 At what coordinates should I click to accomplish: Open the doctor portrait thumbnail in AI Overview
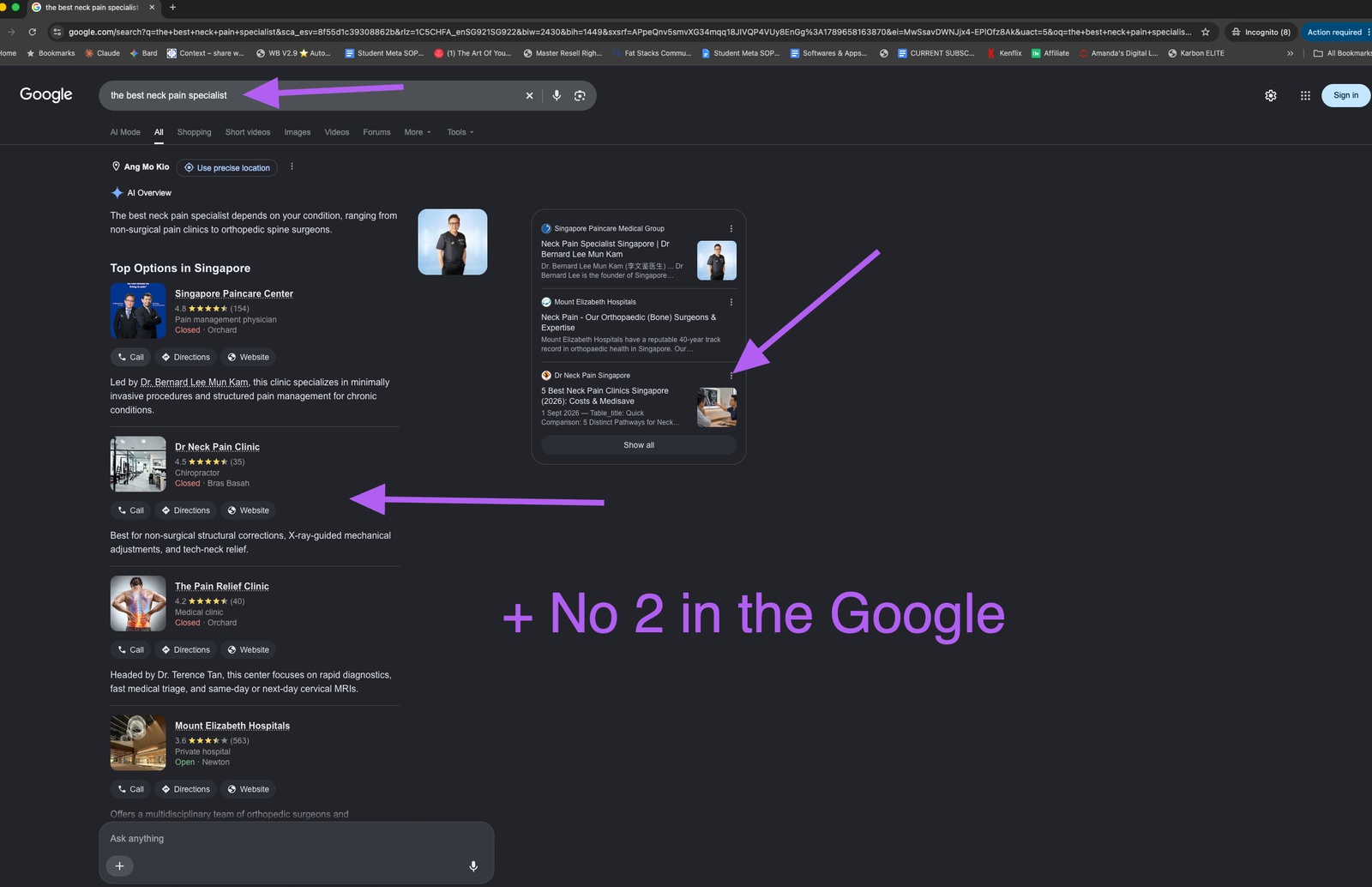click(453, 242)
